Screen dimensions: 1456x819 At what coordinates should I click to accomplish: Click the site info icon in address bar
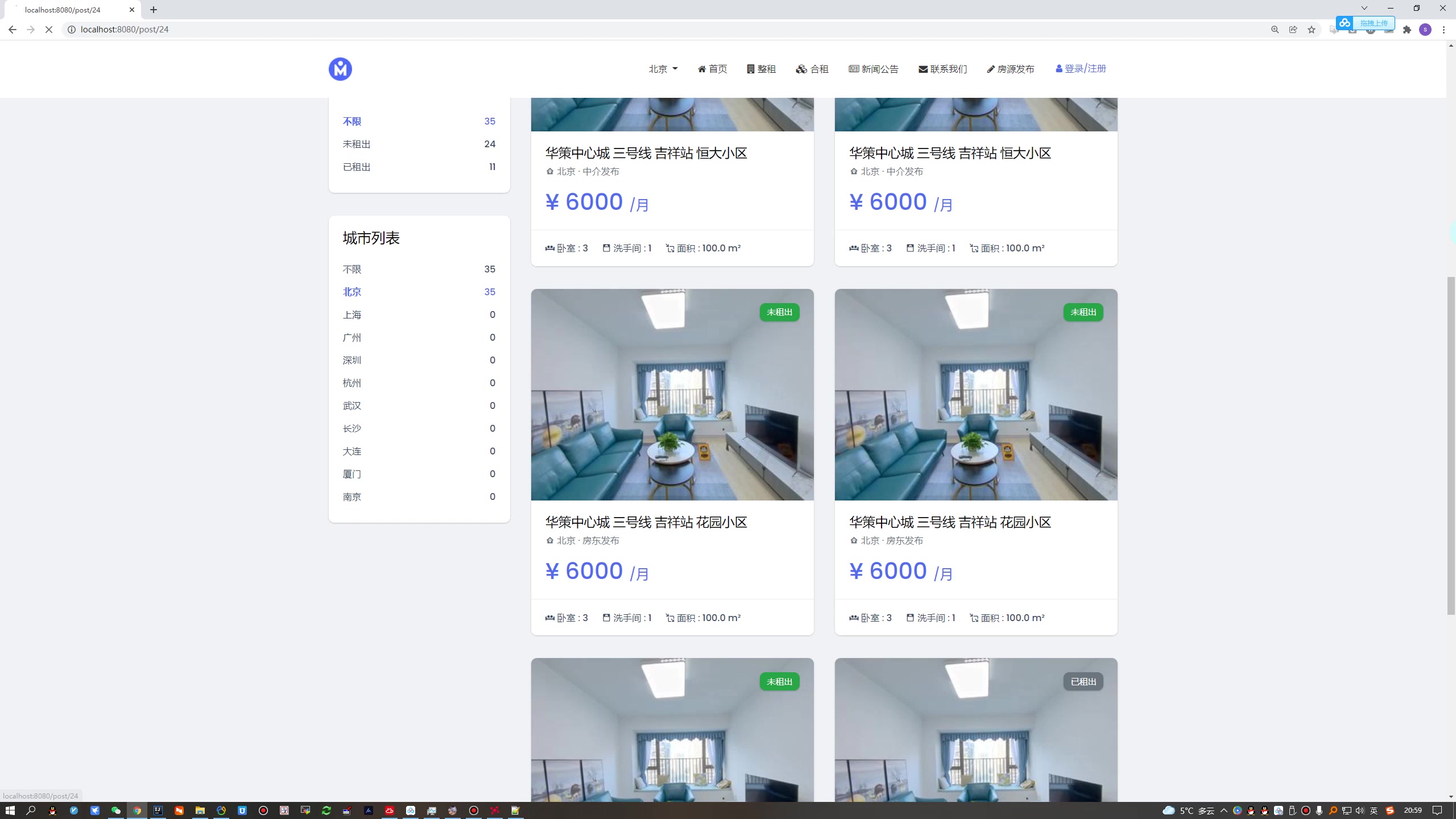pos(72,30)
